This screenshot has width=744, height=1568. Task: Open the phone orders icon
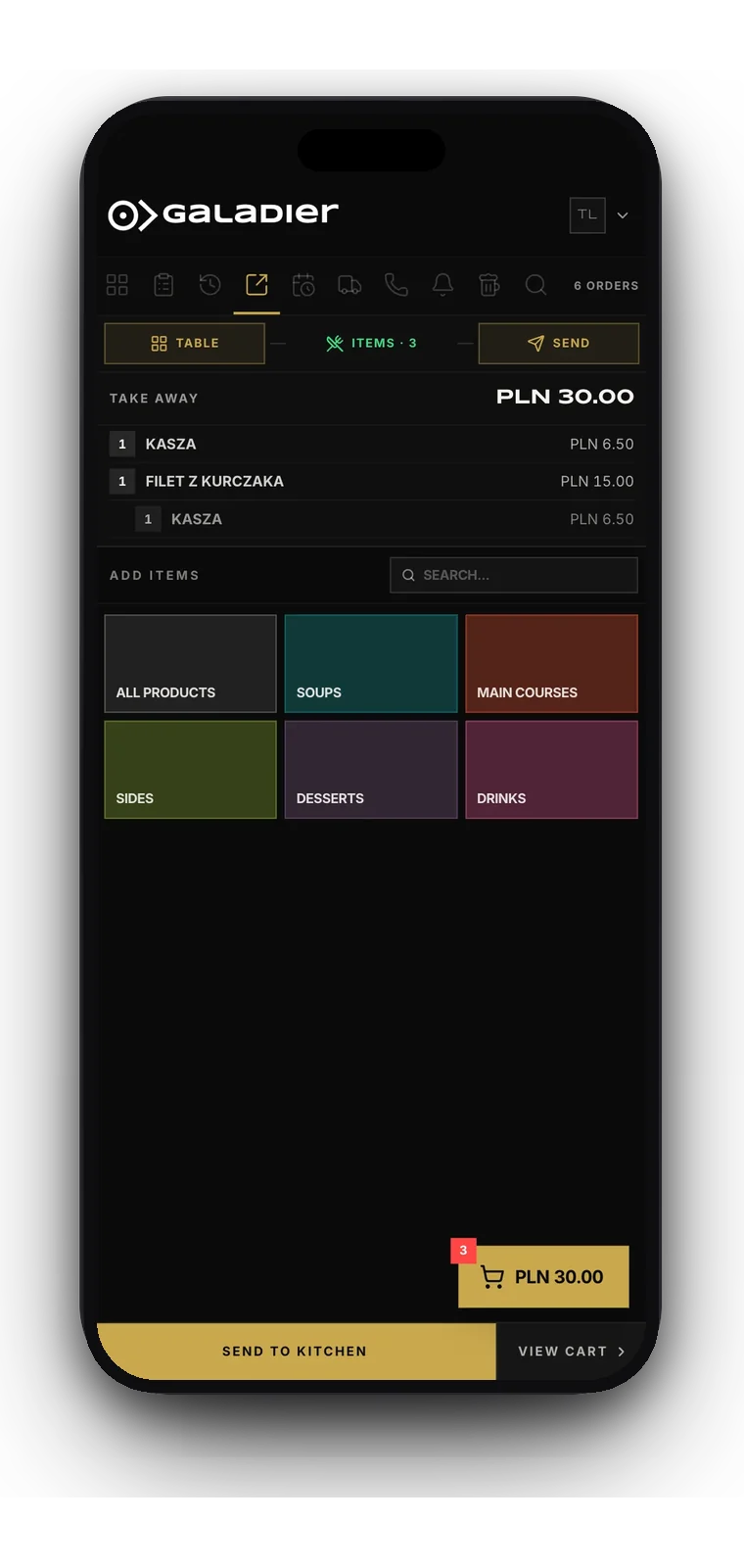(396, 285)
